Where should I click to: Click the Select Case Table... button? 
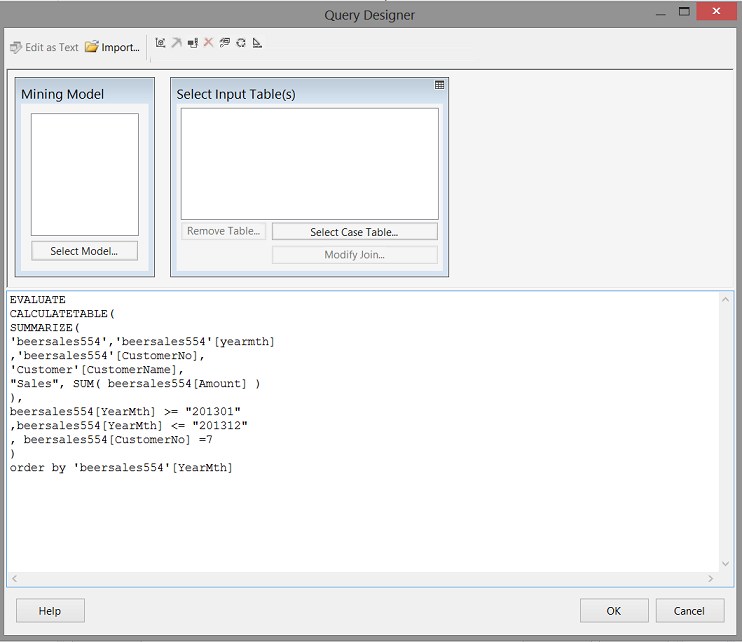354,232
